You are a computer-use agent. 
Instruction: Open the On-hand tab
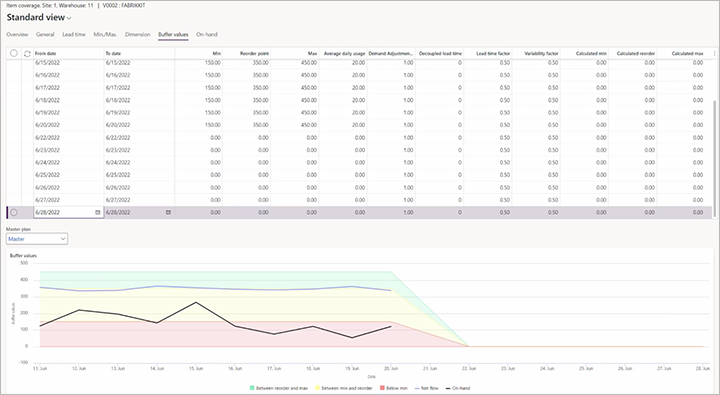point(207,34)
